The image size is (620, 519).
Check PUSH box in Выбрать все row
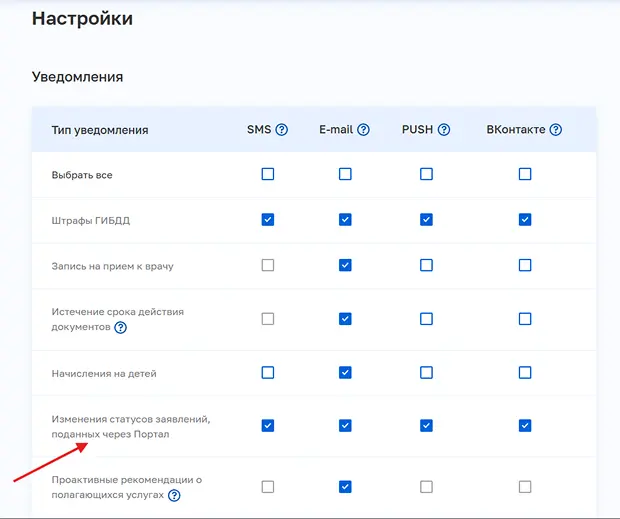(x=426, y=174)
